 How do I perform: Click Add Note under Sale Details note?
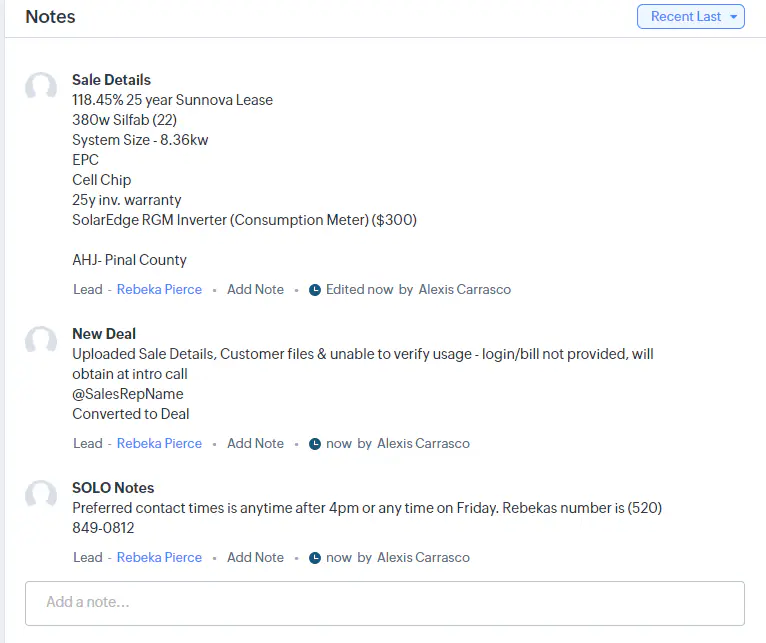(255, 289)
